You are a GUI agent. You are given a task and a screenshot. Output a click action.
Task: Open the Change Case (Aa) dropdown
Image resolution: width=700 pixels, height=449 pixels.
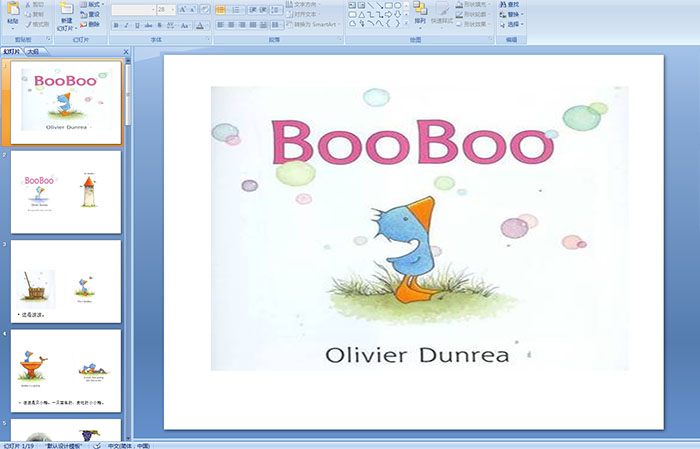(185, 25)
